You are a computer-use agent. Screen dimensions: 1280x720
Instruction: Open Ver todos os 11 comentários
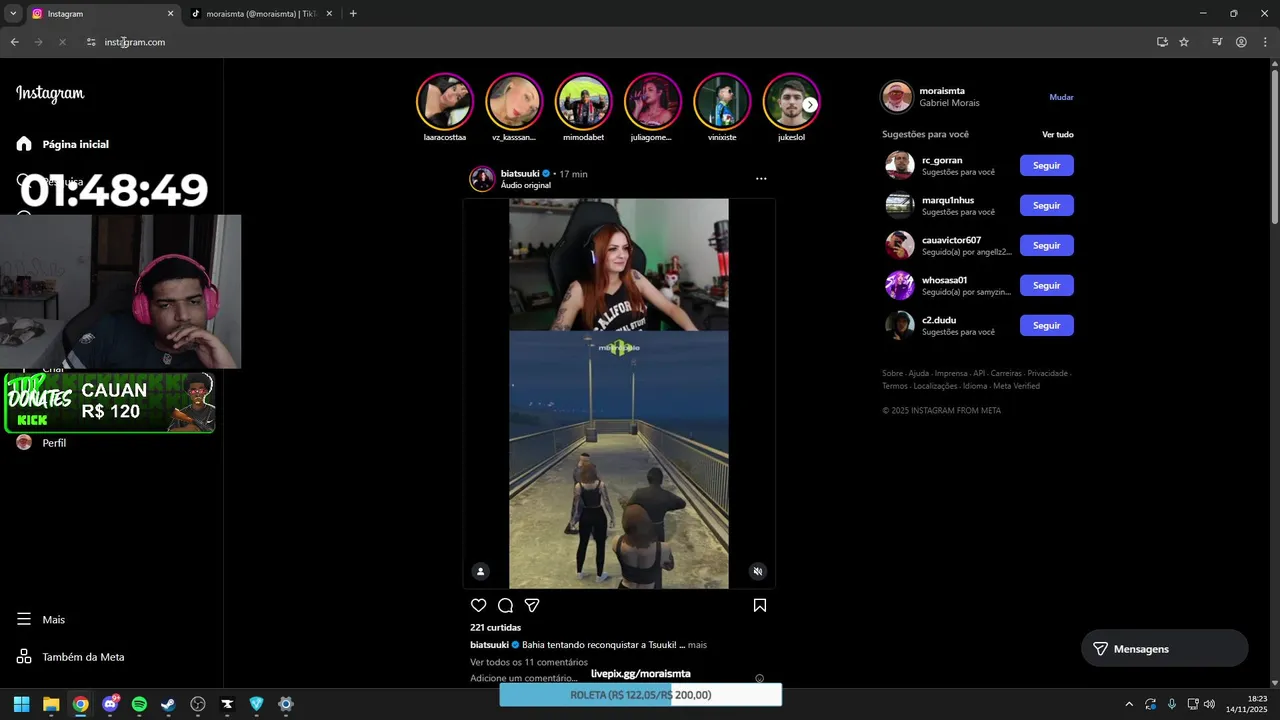[x=529, y=662]
